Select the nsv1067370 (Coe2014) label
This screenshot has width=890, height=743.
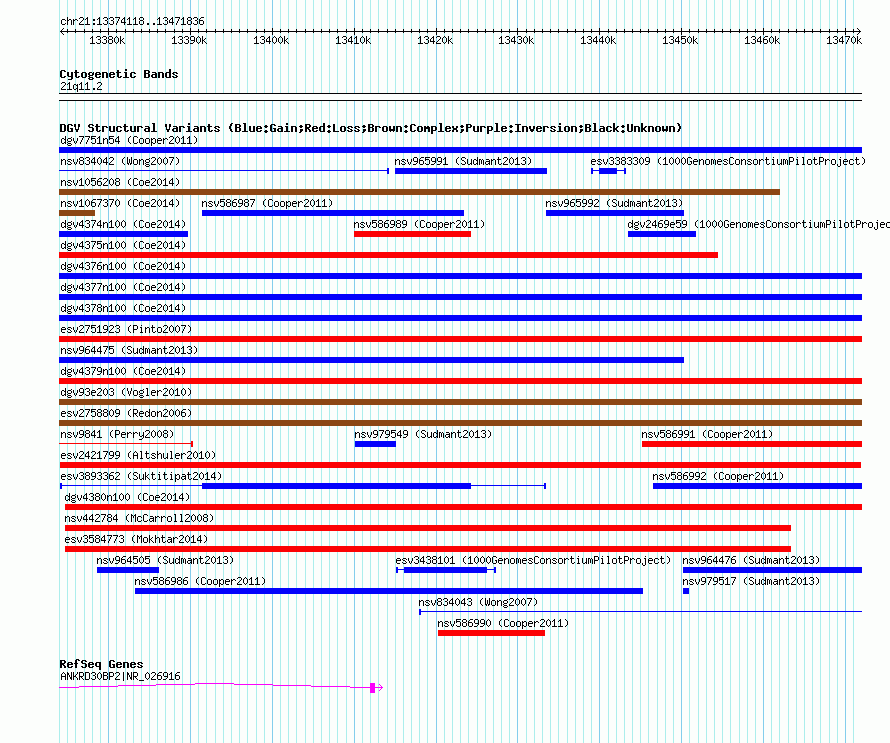tap(120, 203)
